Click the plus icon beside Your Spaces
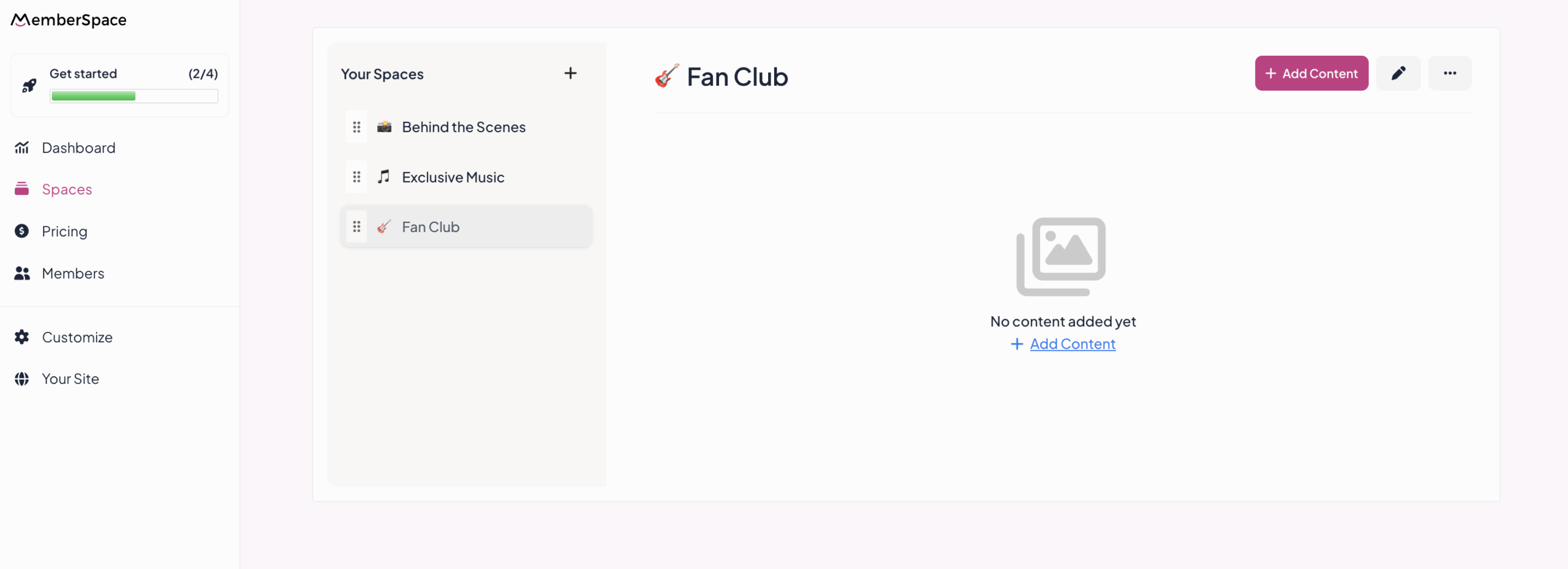Image resolution: width=1568 pixels, height=569 pixels. click(x=570, y=73)
